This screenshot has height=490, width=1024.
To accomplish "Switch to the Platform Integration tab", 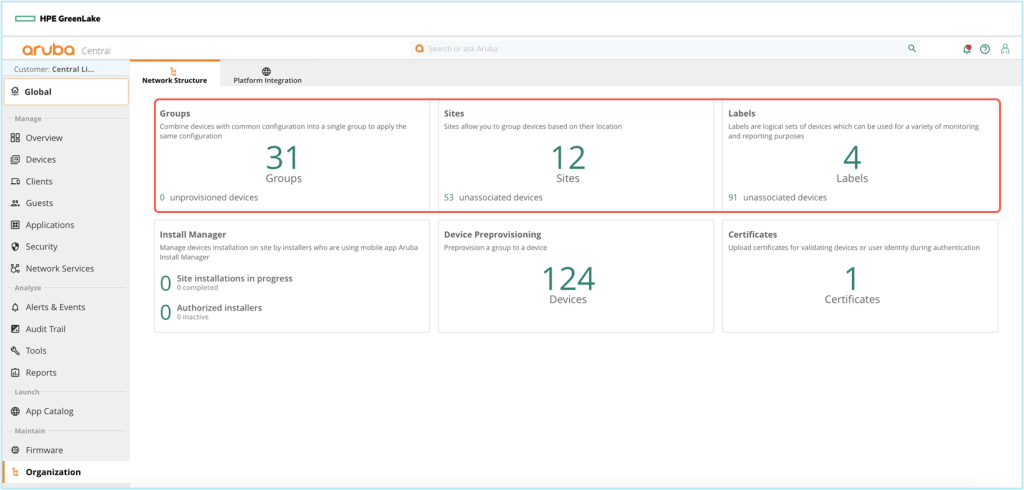I will click(x=266, y=76).
